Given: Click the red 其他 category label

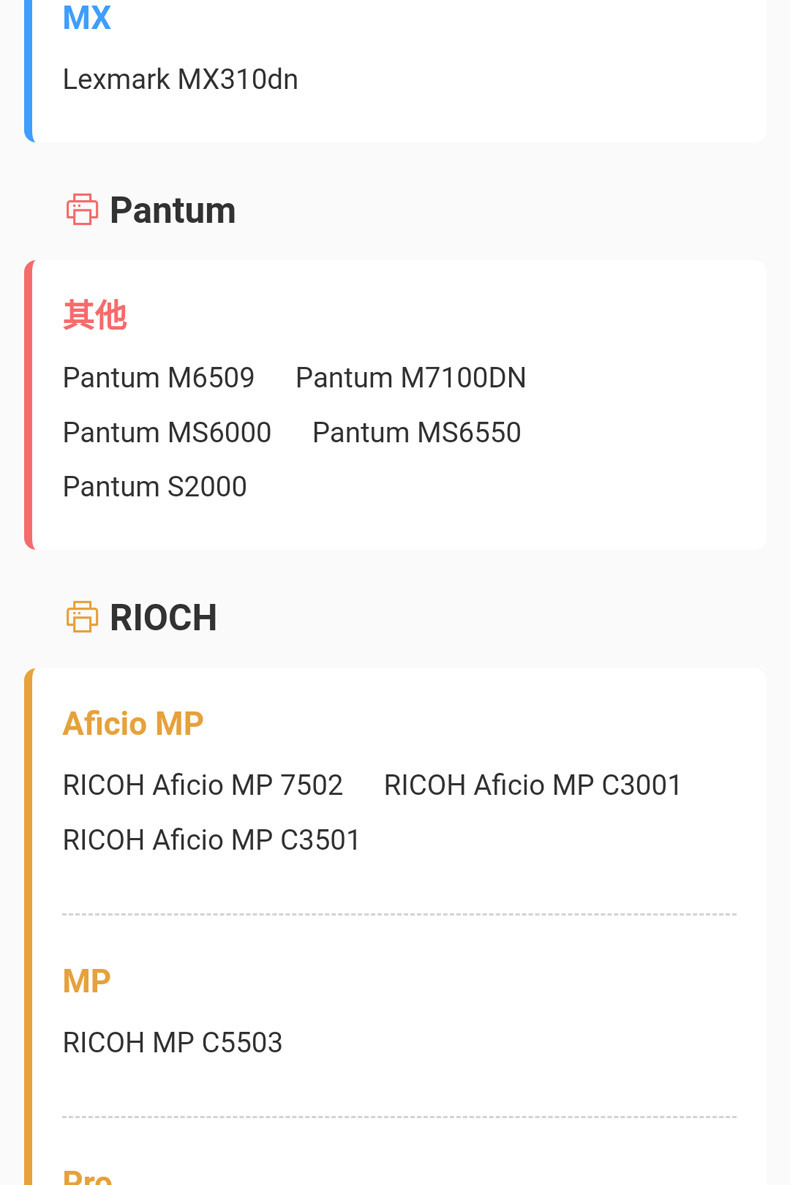Looking at the screenshot, I should pyautogui.click(x=94, y=316).
